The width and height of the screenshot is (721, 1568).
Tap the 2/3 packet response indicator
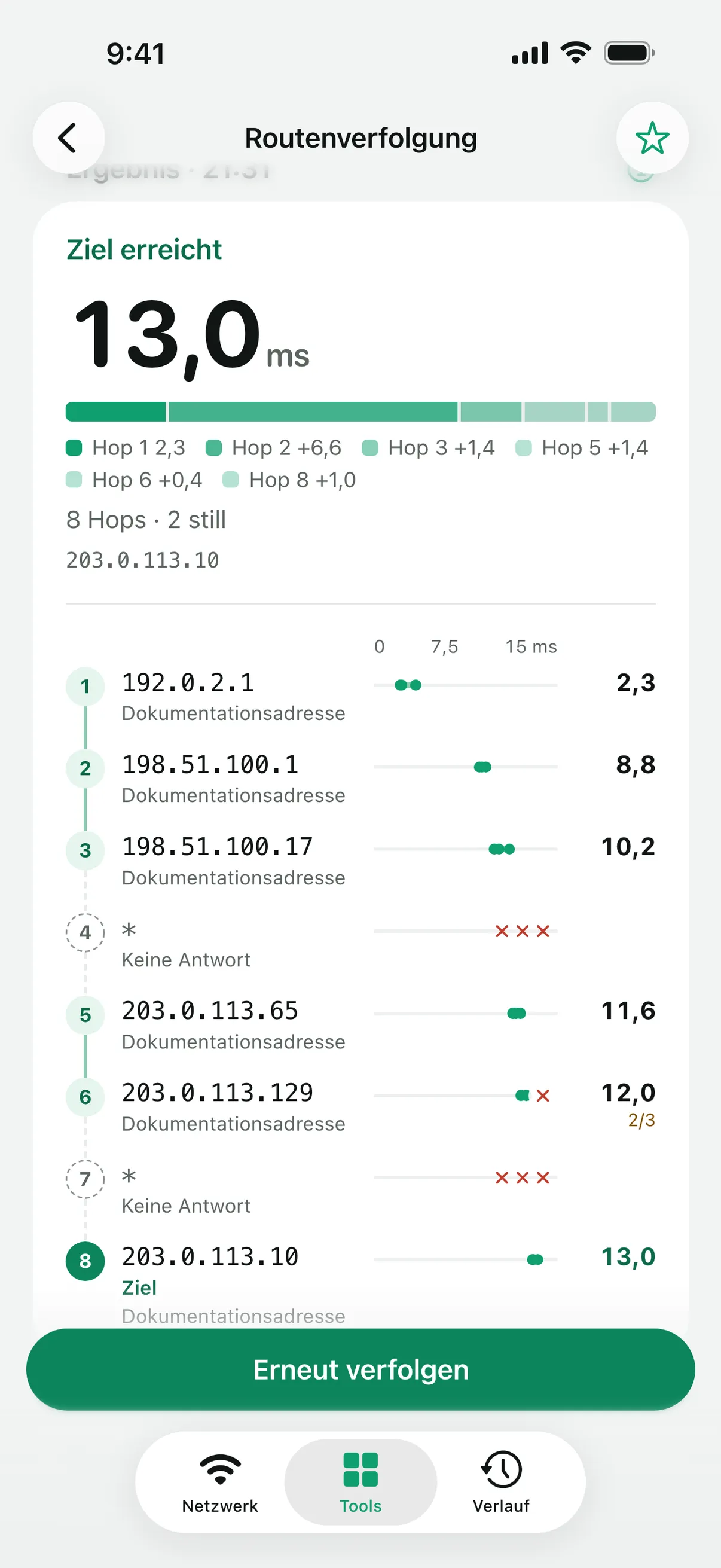(642, 1120)
